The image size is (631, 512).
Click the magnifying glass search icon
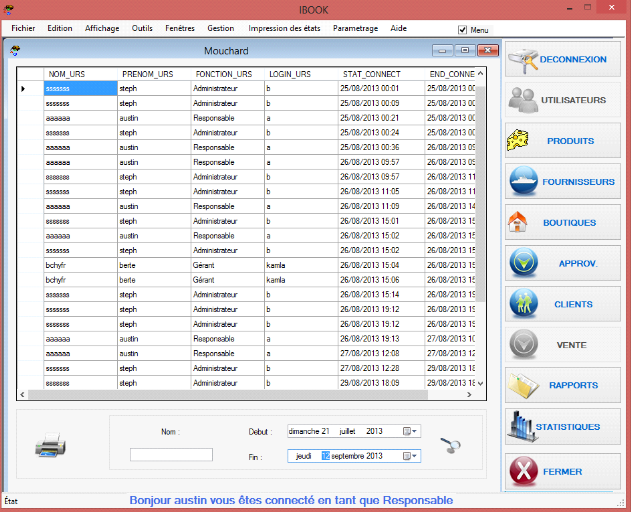[x=453, y=447]
